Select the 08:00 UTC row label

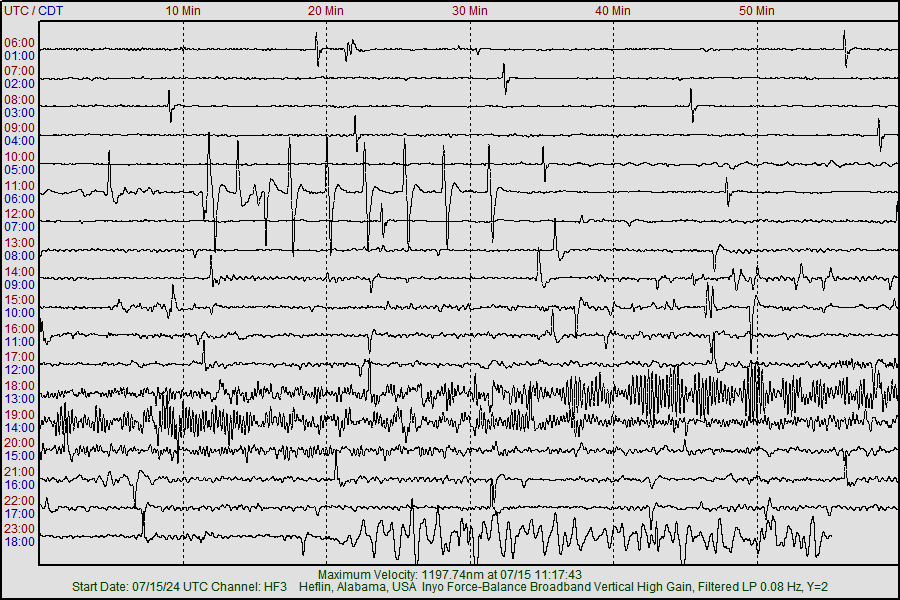(x=20, y=100)
